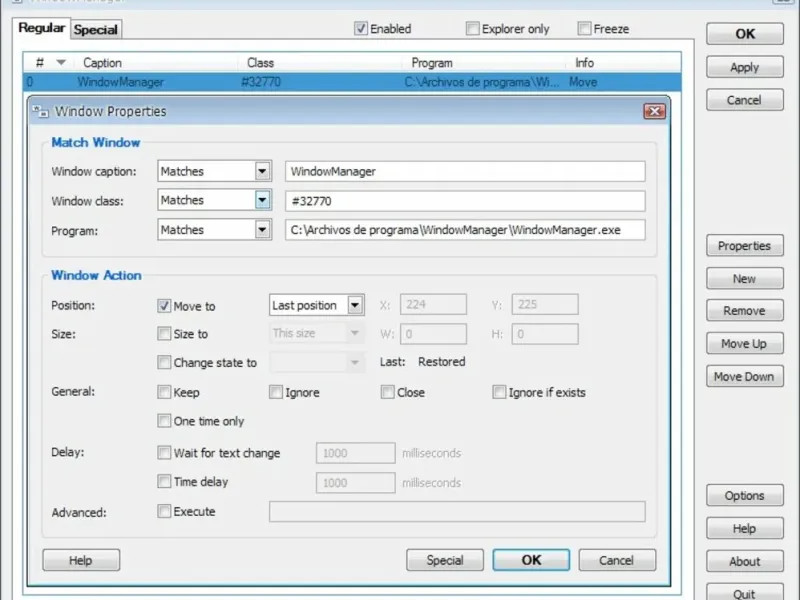Click the X position field
800x600 pixels.
tap(433, 304)
